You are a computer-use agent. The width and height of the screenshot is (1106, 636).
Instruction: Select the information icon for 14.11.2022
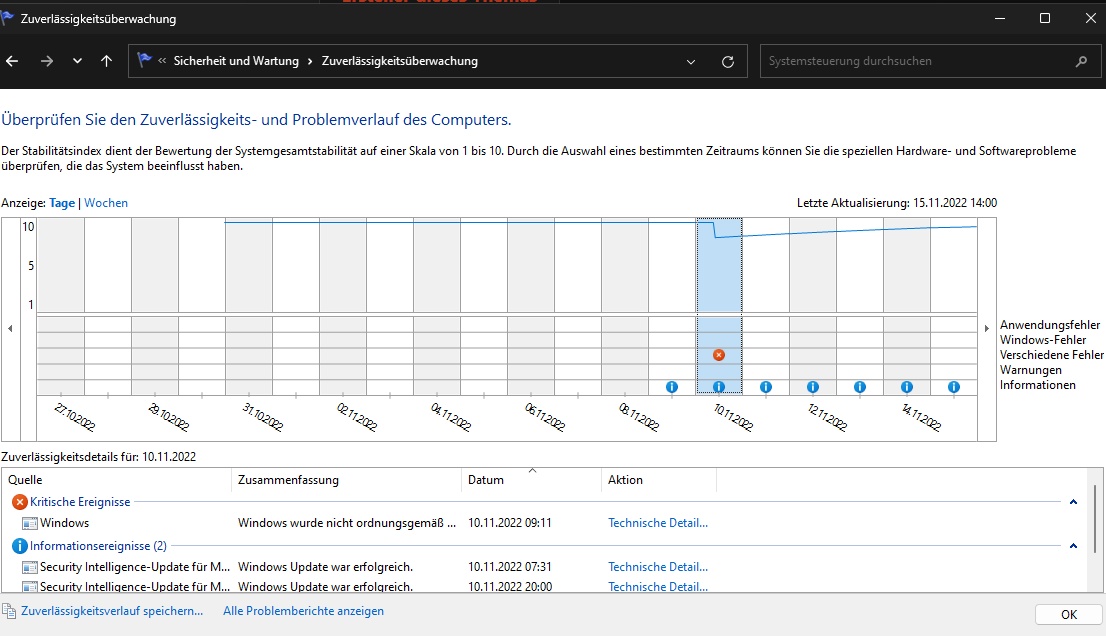tap(907, 387)
